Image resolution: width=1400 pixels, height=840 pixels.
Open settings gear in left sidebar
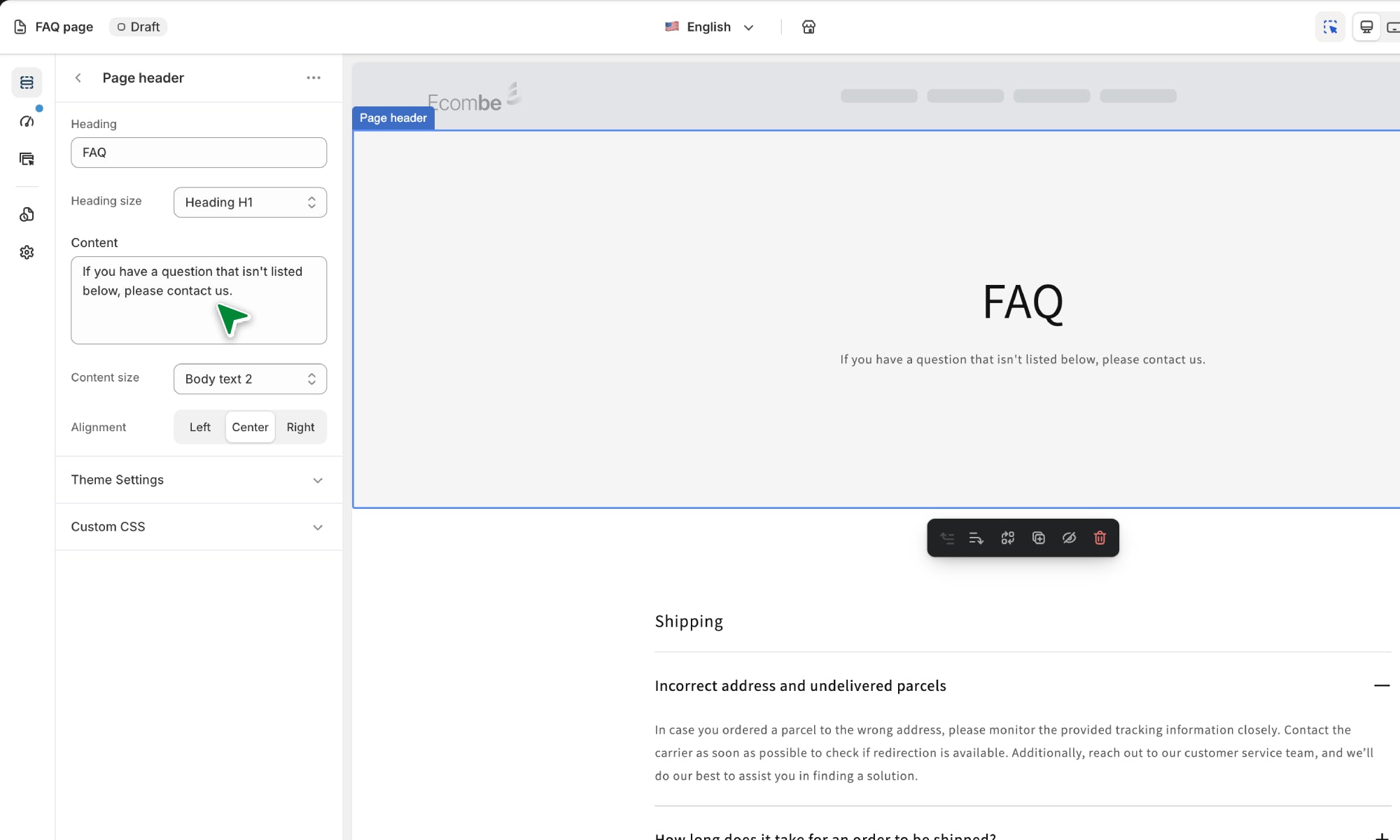pos(27,252)
